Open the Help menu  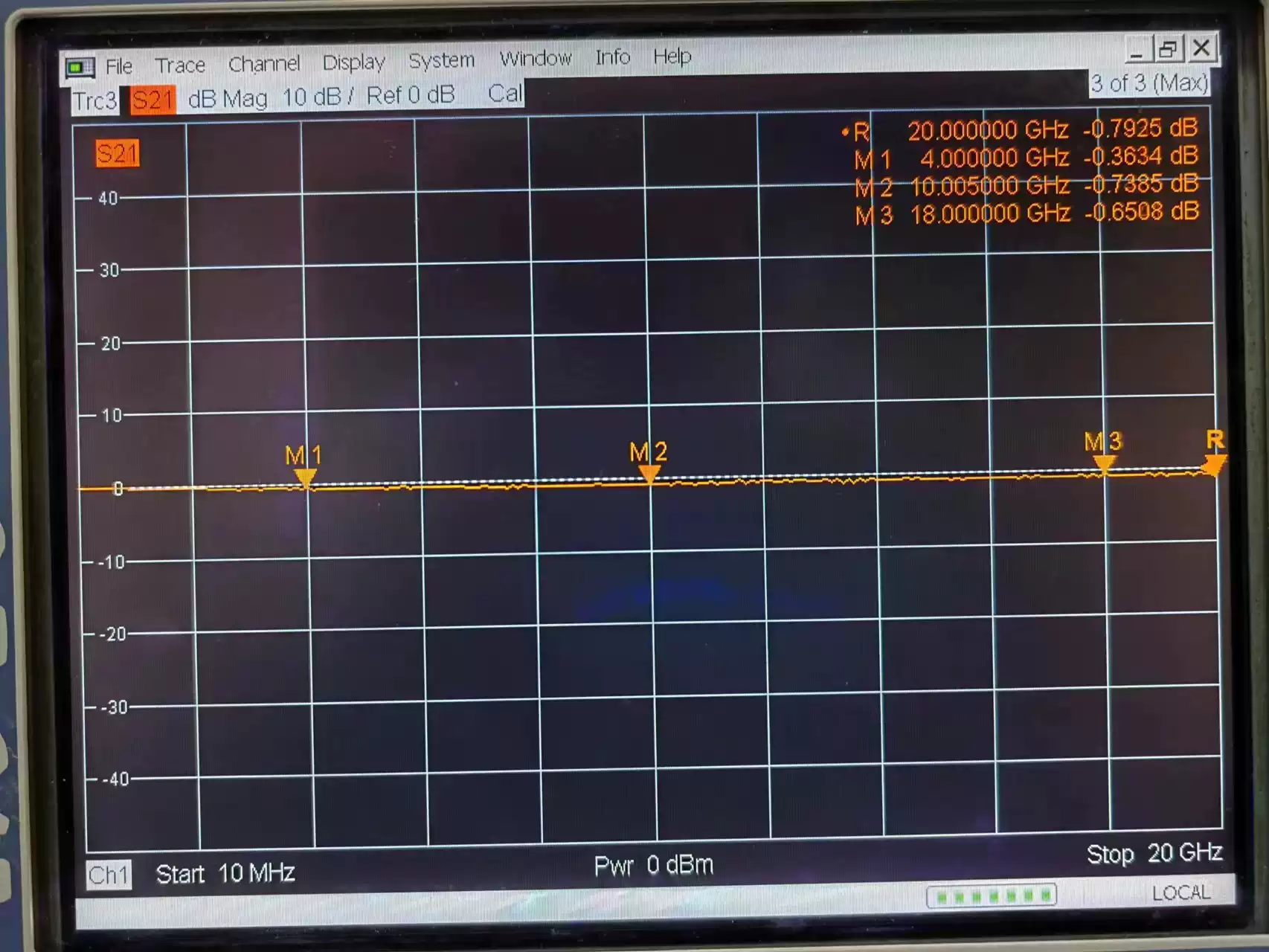(672, 57)
